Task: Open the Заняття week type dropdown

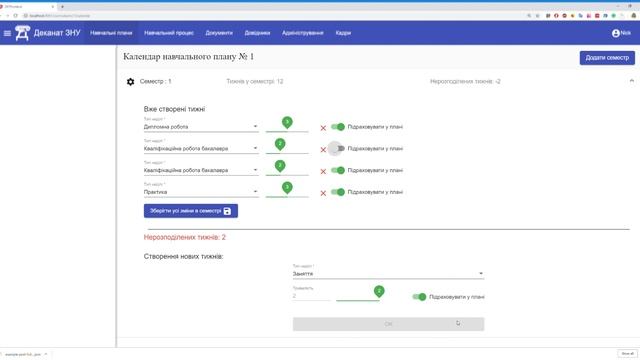Action: [388, 274]
